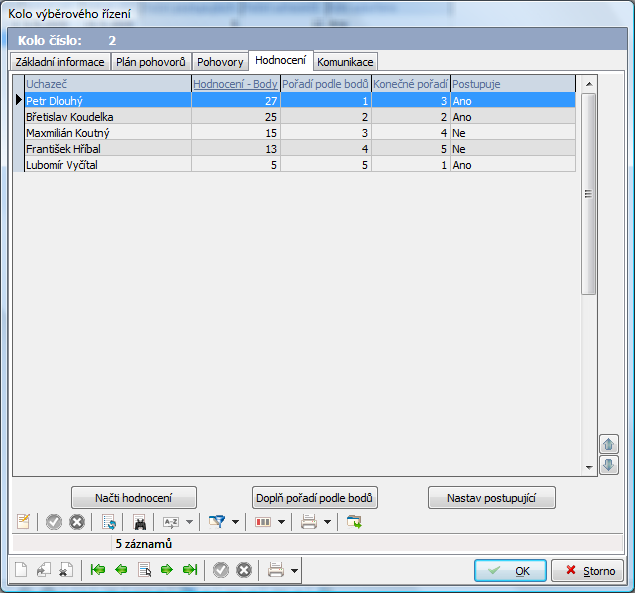Click the move row down arrow button
Image resolution: width=635 pixels, height=593 pixels.
coord(608,465)
